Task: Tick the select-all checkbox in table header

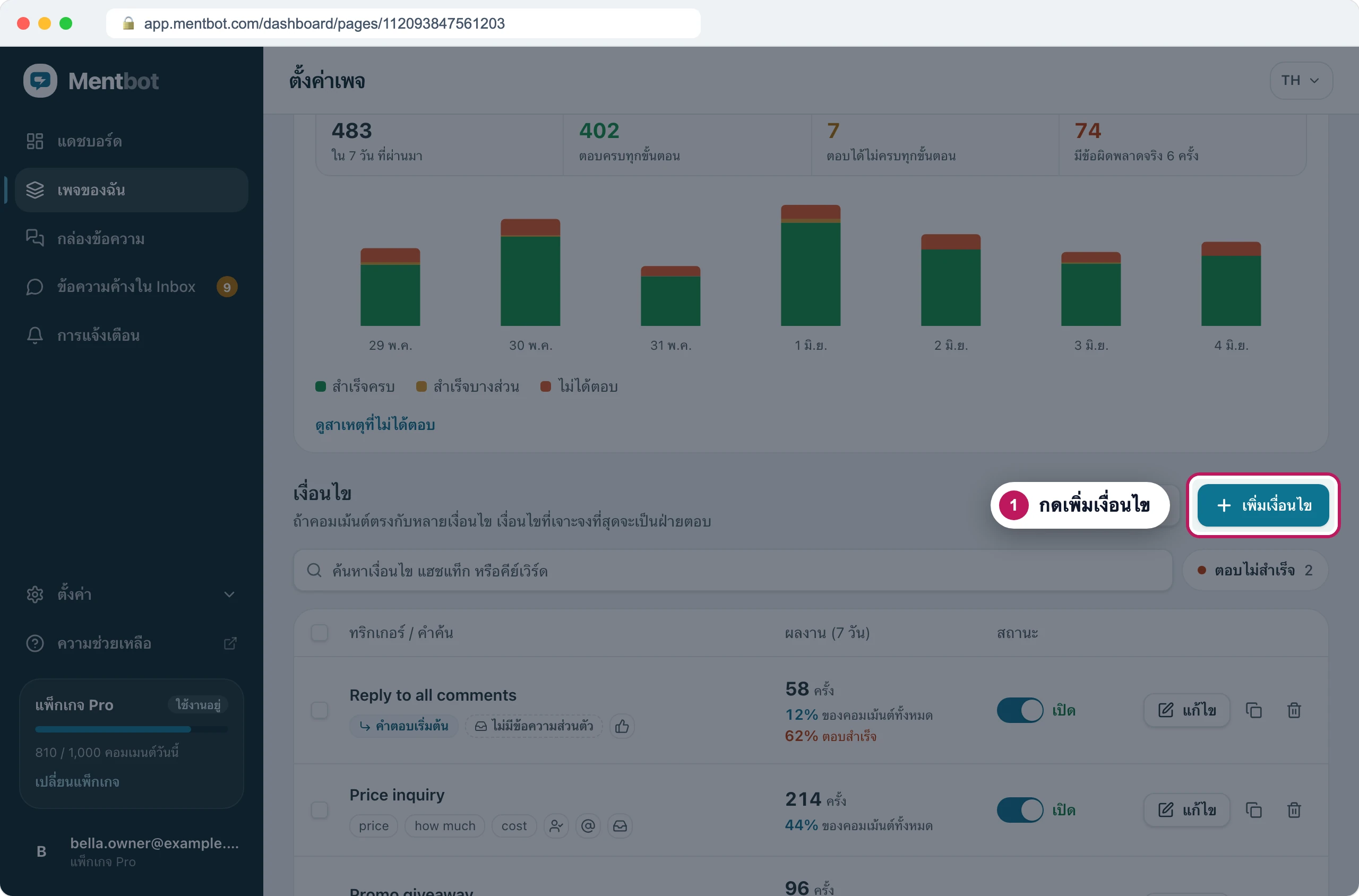Action: tap(320, 633)
